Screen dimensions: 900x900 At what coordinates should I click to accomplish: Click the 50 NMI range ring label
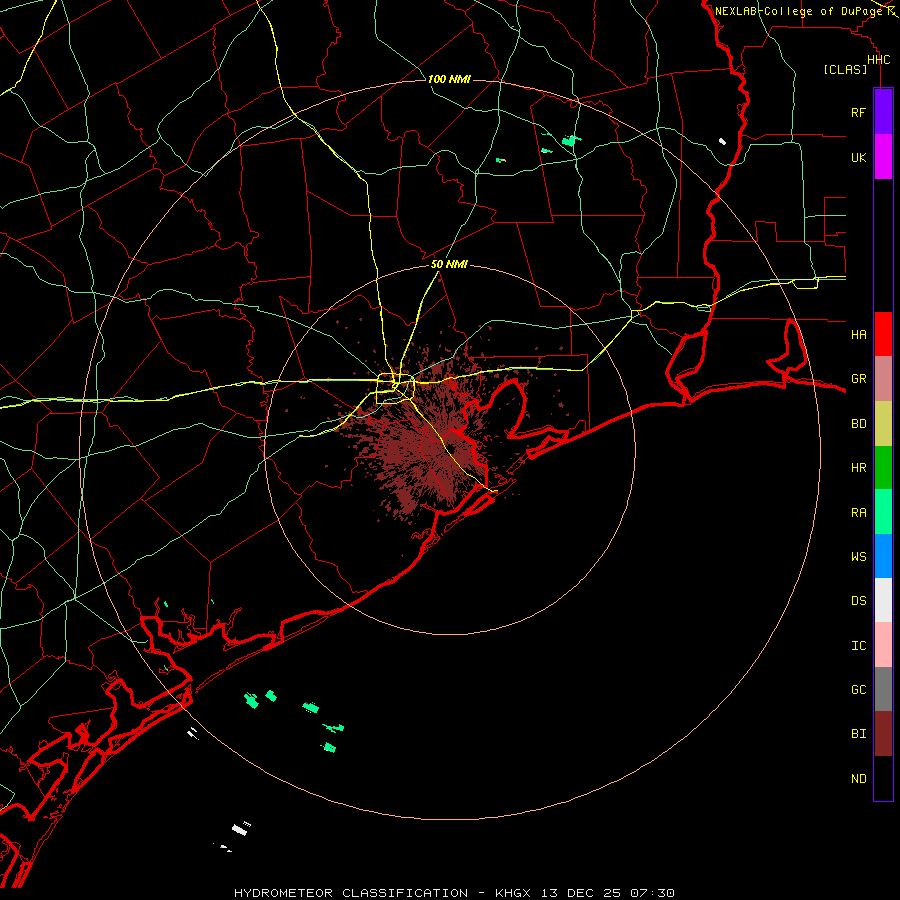(x=449, y=265)
